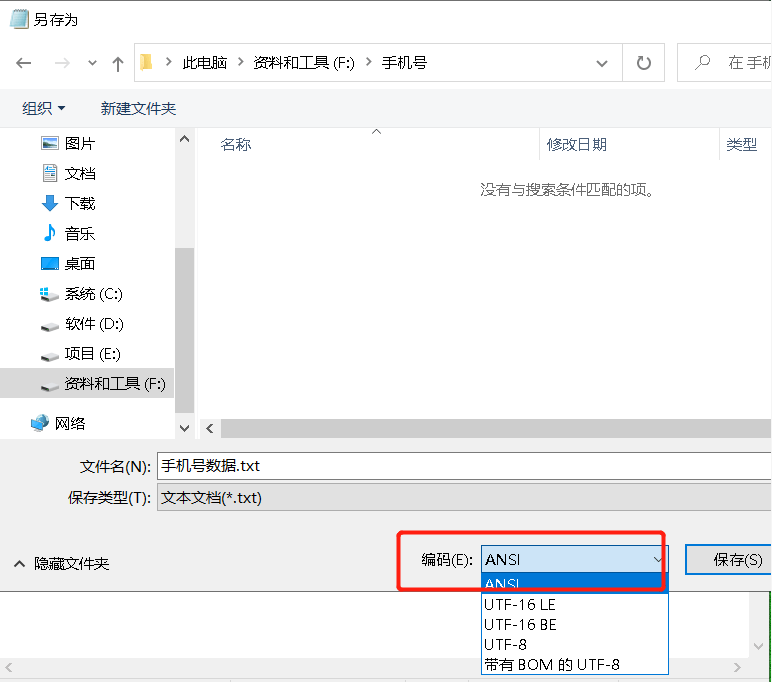Screen dimensions: 772x682
Task: Choose 带有 BOM 的 UTF-8 encoding
Action: (575, 664)
